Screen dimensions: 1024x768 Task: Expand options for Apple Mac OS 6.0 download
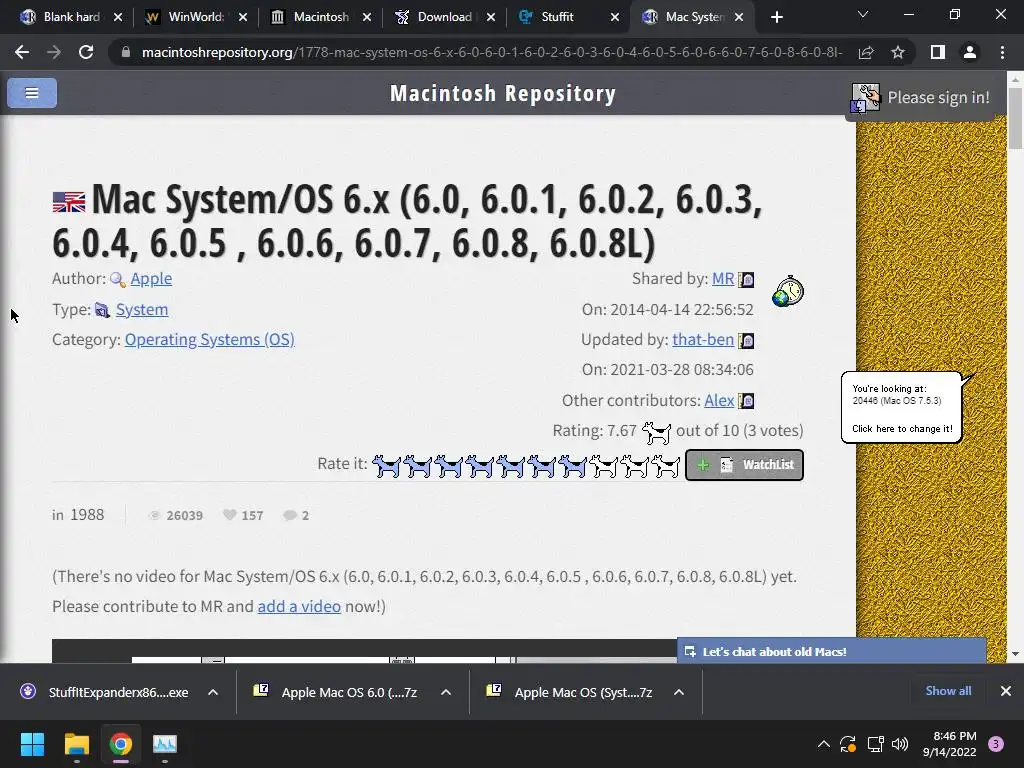coord(446,692)
